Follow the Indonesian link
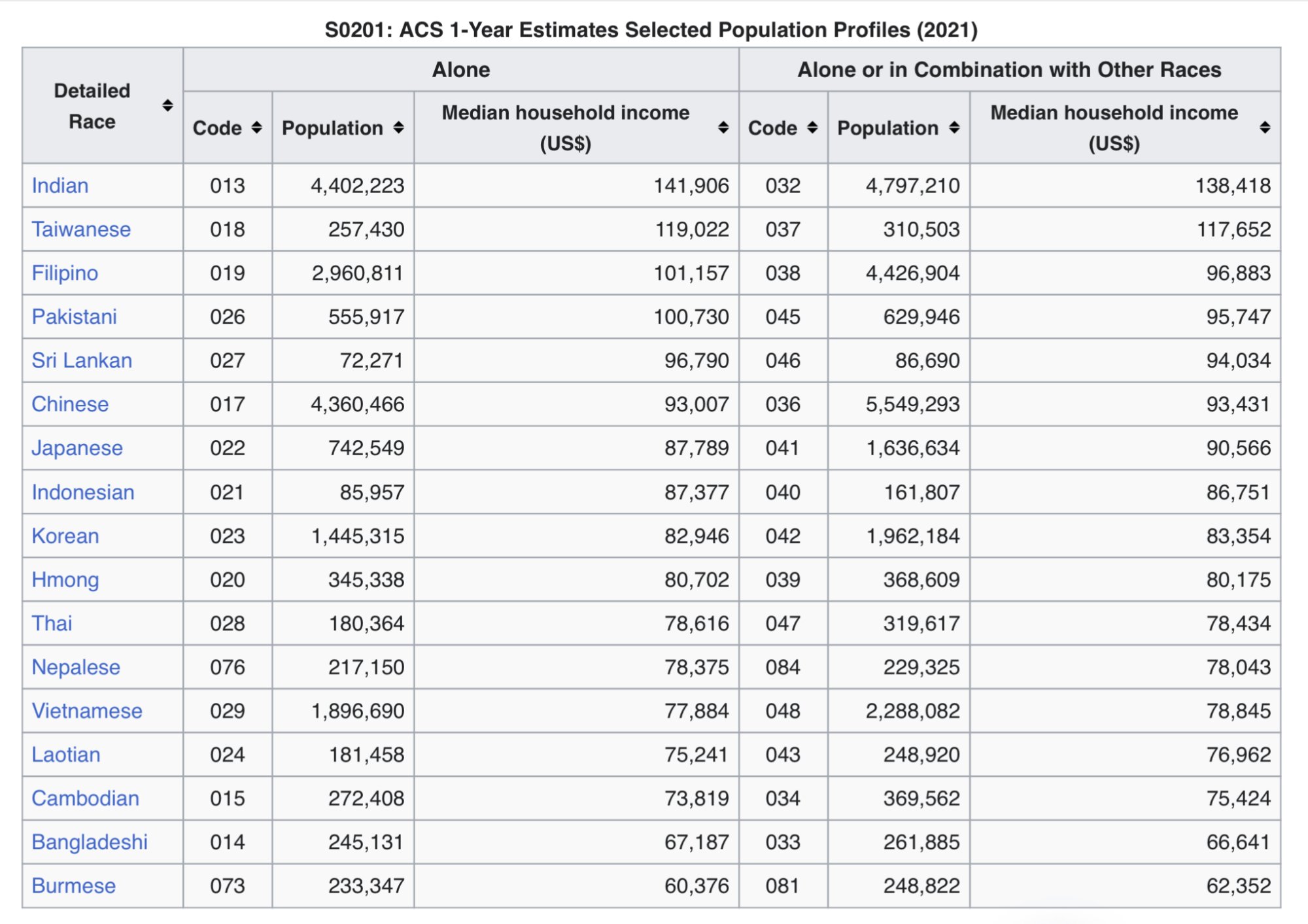 point(83,492)
